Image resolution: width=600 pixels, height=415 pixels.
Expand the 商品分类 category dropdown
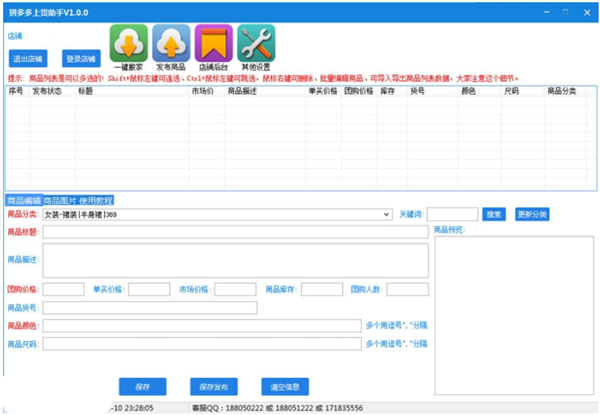[x=387, y=214]
